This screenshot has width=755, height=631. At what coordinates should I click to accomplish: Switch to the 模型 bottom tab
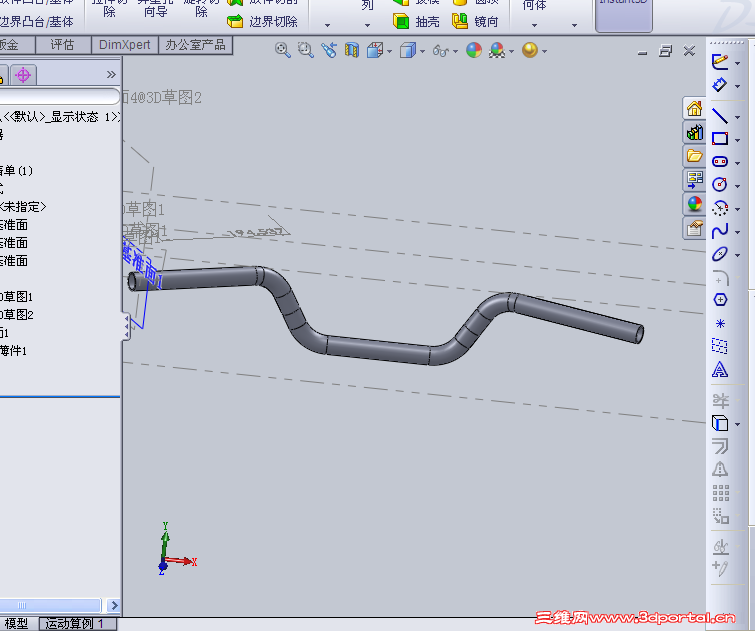tap(16, 624)
